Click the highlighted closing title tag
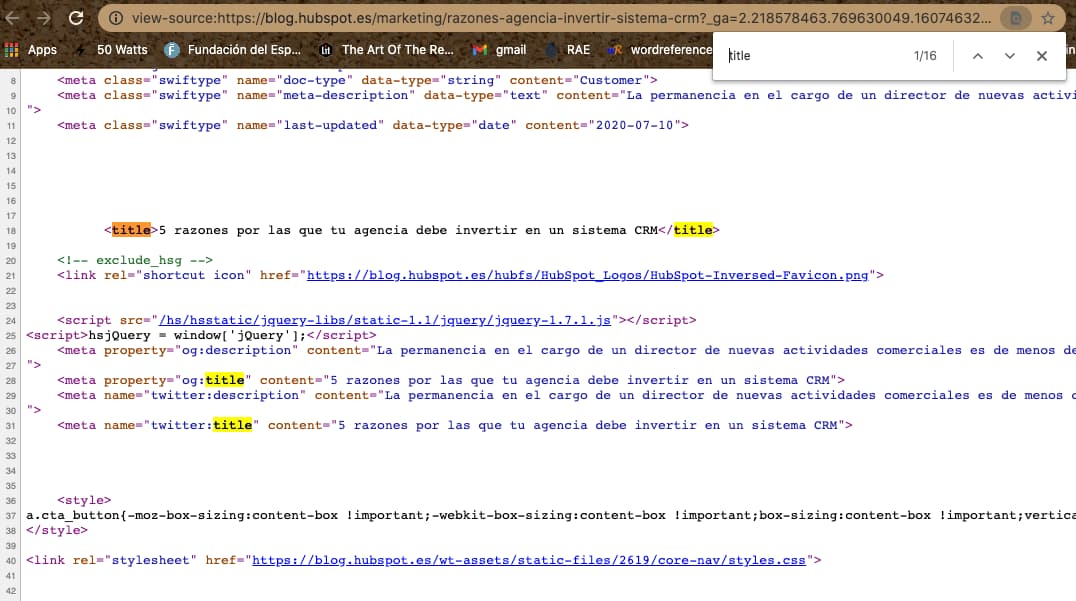This screenshot has width=1076, height=601. click(x=693, y=230)
